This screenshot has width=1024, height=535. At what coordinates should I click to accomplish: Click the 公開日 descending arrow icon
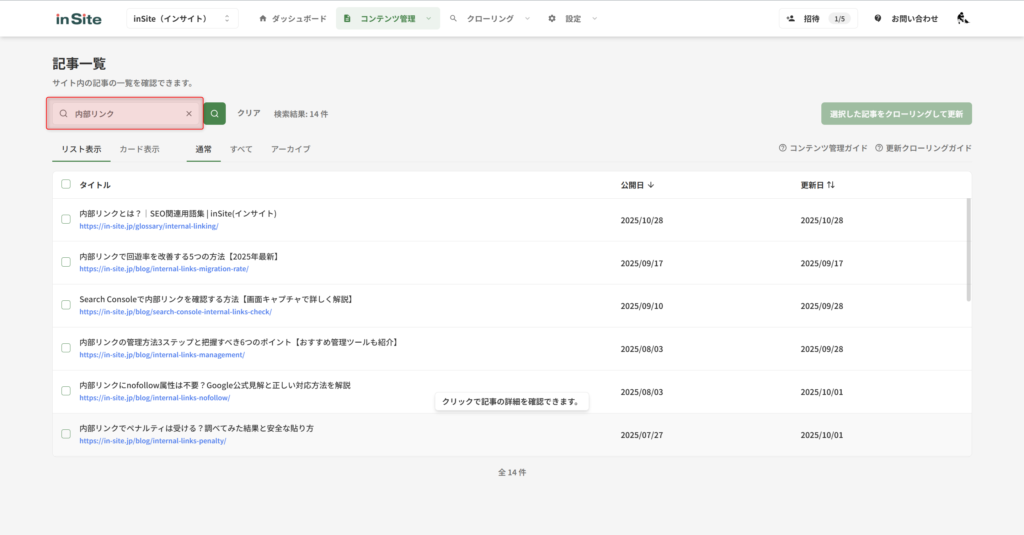pyautogui.click(x=651, y=185)
